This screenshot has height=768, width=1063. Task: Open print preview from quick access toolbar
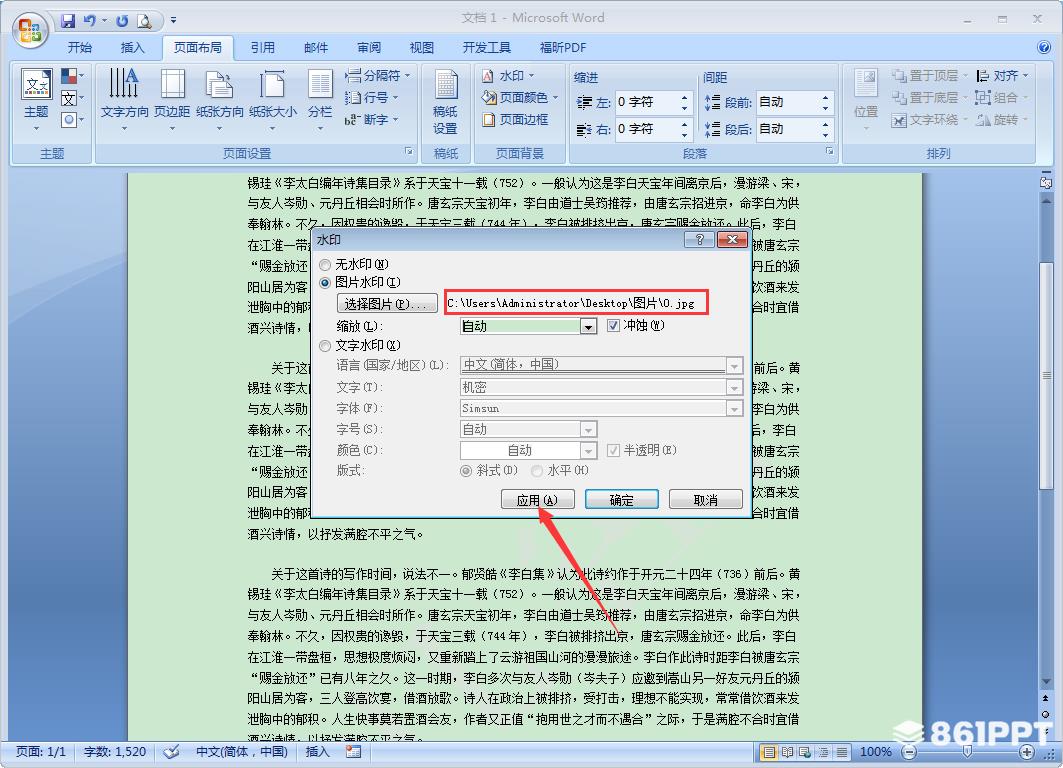(x=144, y=21)
